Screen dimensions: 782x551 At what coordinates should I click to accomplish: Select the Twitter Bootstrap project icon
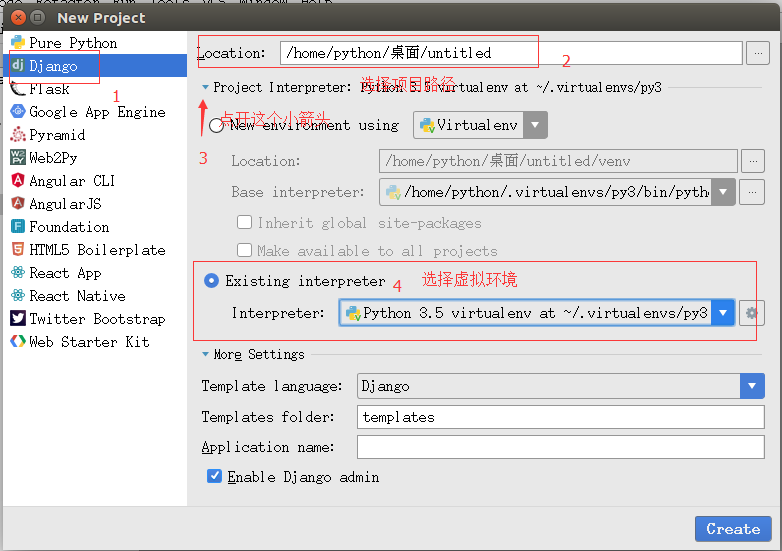pyautogui.click(x=18, y=319)
